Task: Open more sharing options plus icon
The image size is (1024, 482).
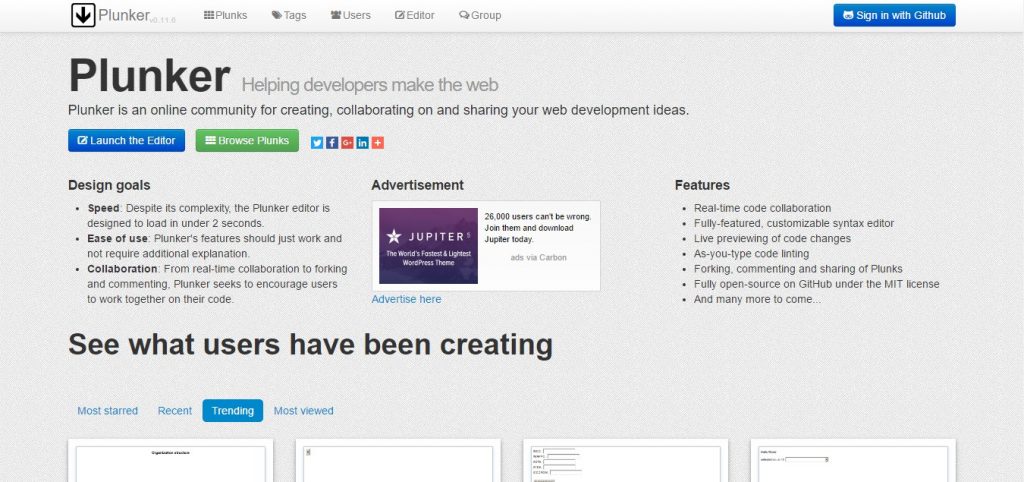Action: click(x=378, y=142)
